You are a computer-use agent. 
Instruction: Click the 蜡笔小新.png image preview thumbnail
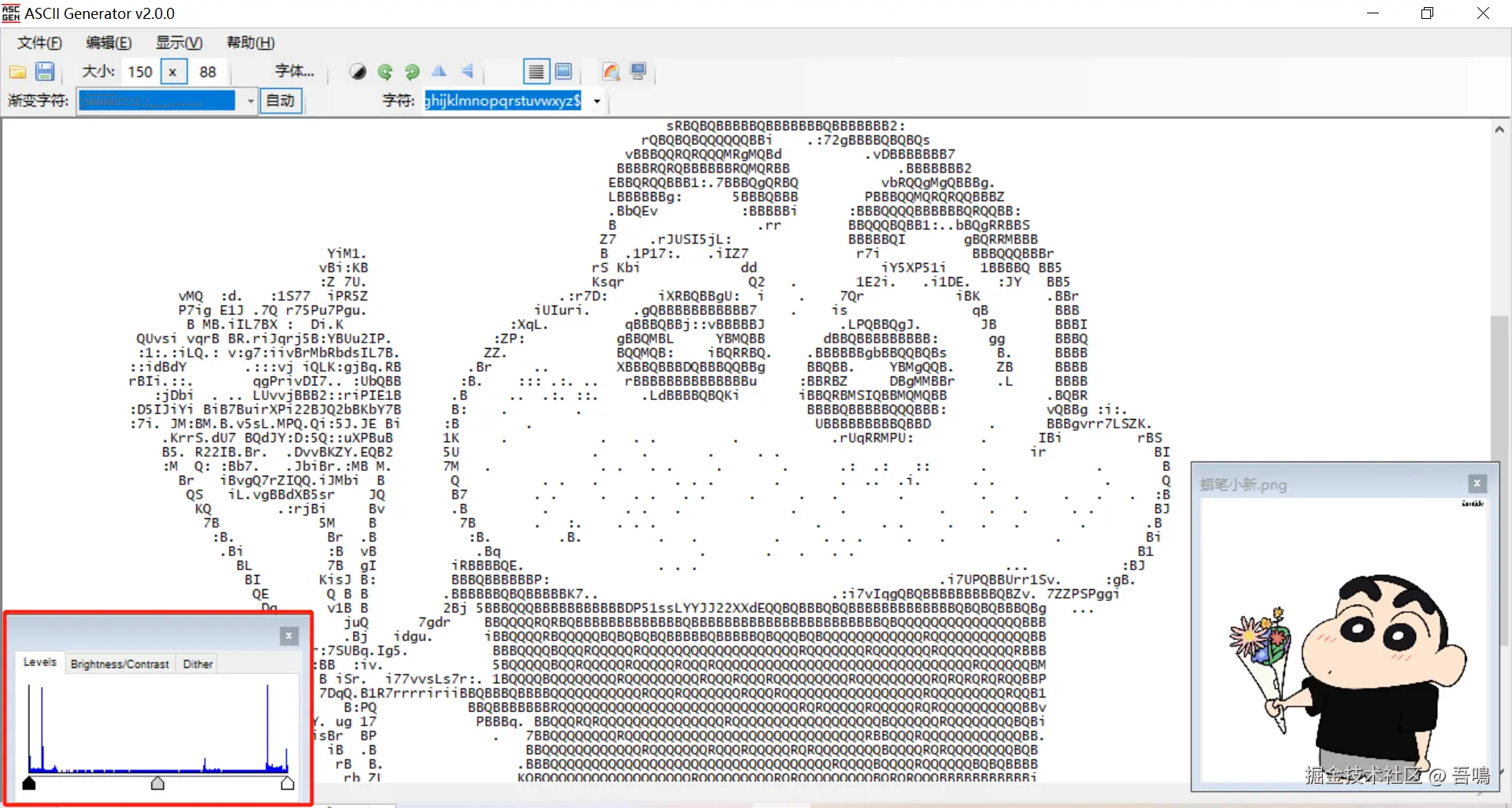(x=1345, y=642)
